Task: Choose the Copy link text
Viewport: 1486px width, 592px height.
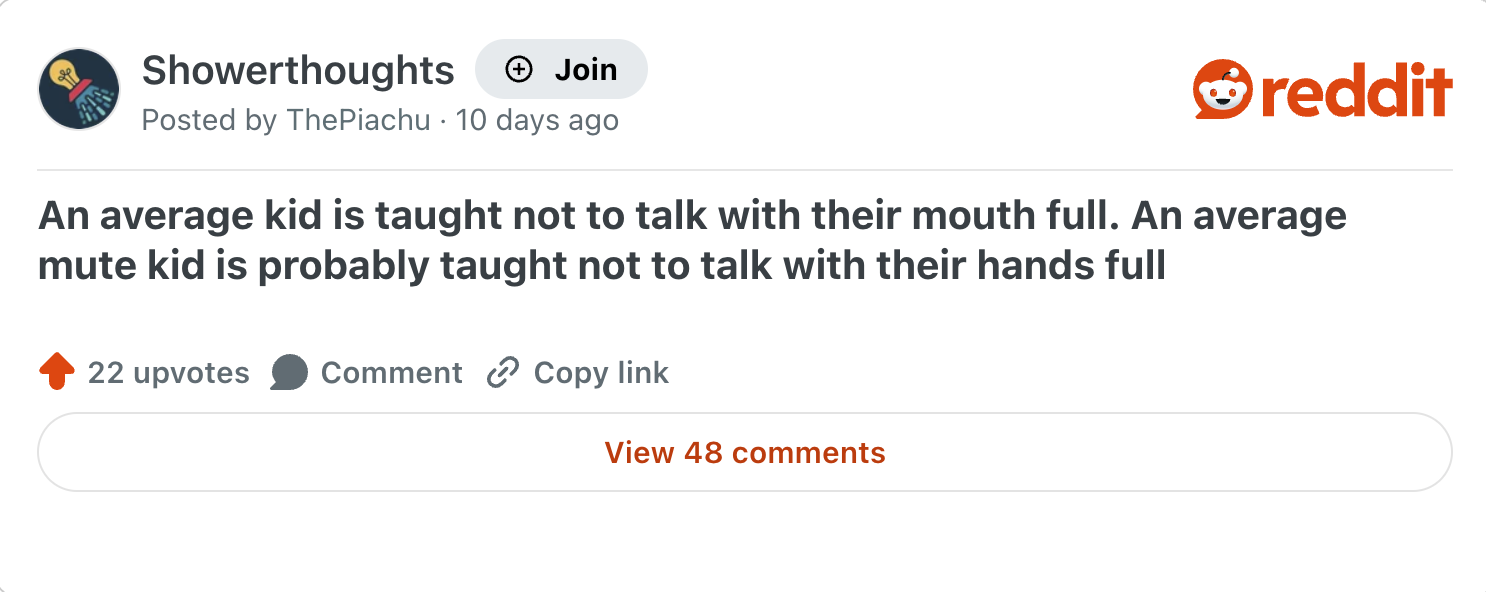Action: pos(601,373)
